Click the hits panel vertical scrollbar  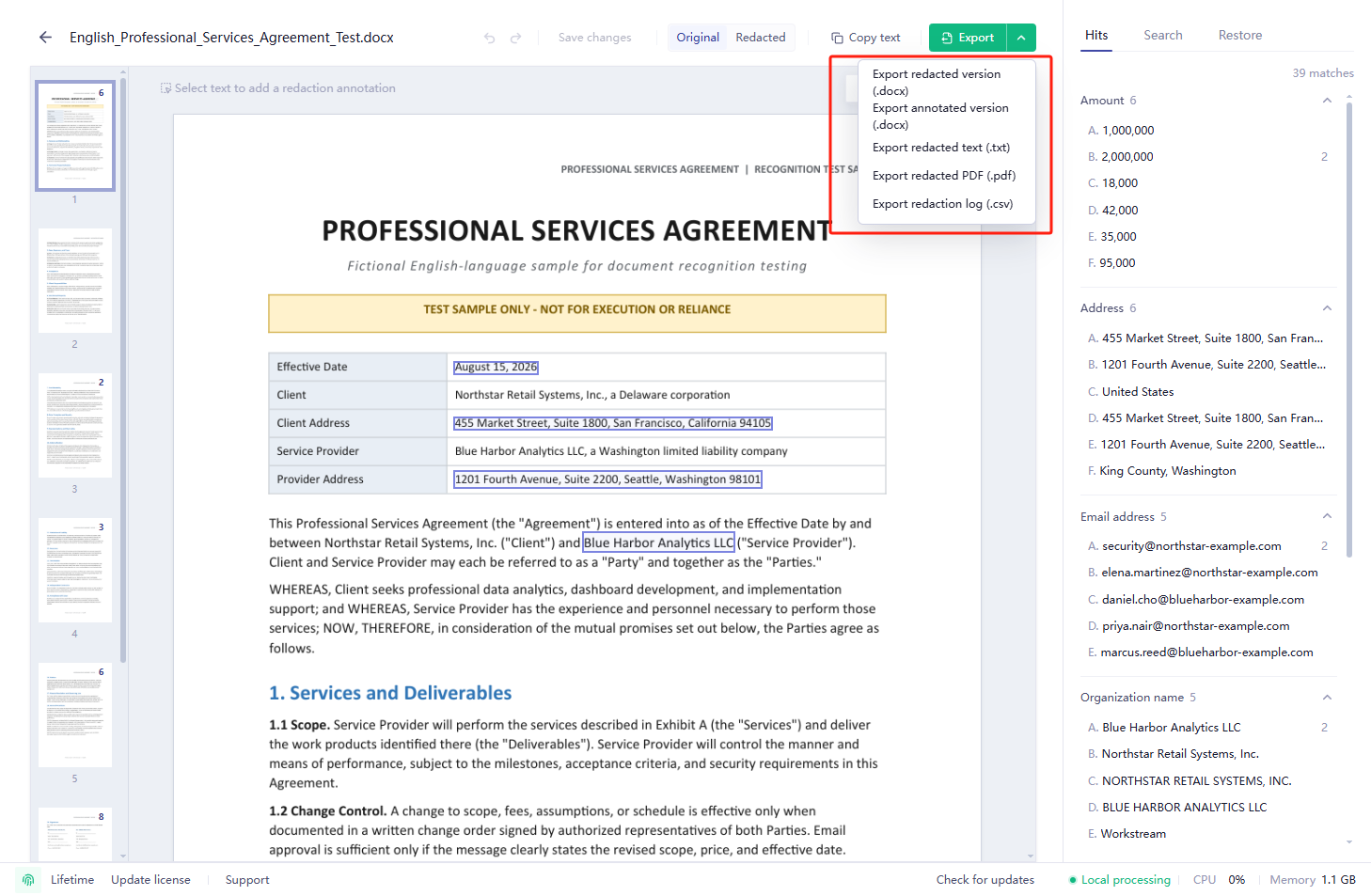[x=1349, y=329]
